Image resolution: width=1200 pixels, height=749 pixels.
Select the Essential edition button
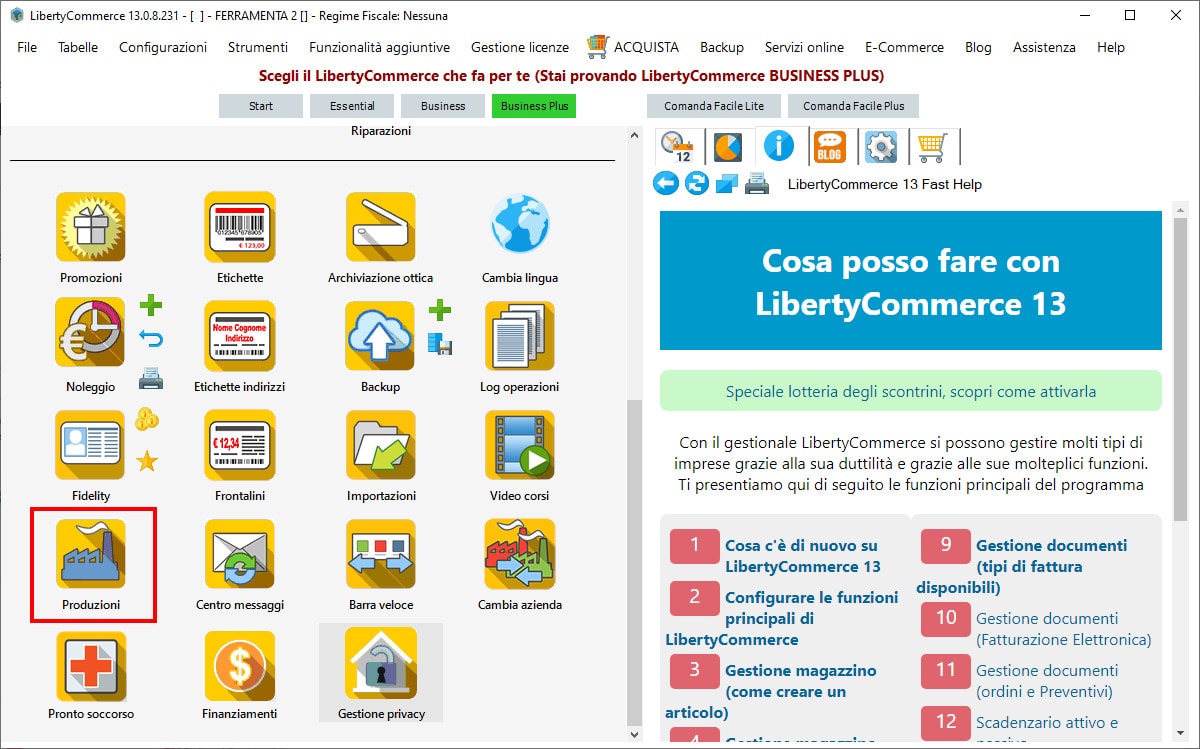click(352, 106)
